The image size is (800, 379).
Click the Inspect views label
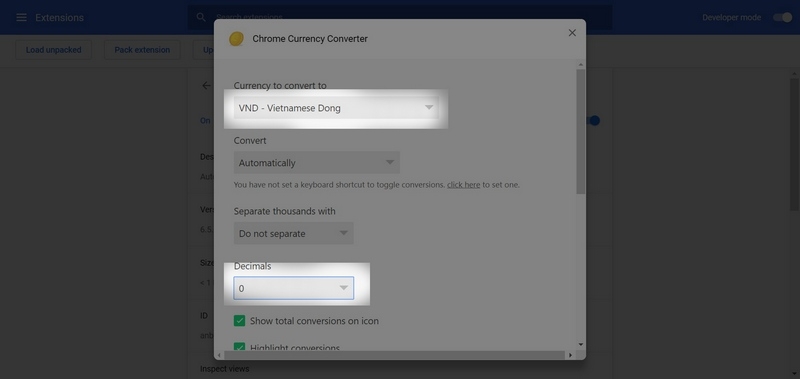tap(224, 368)
